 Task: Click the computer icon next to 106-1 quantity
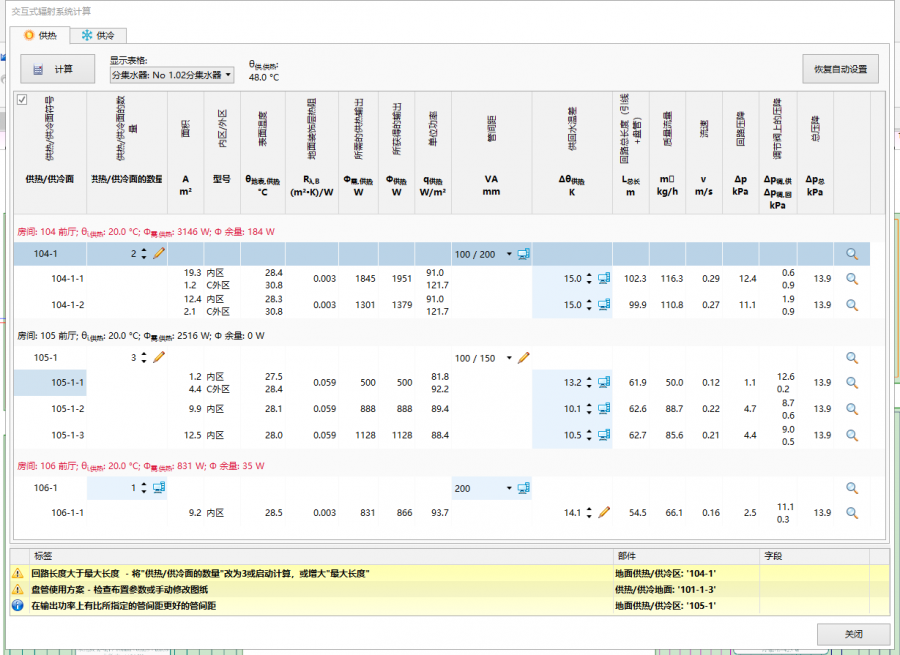(x=159, y=488)
